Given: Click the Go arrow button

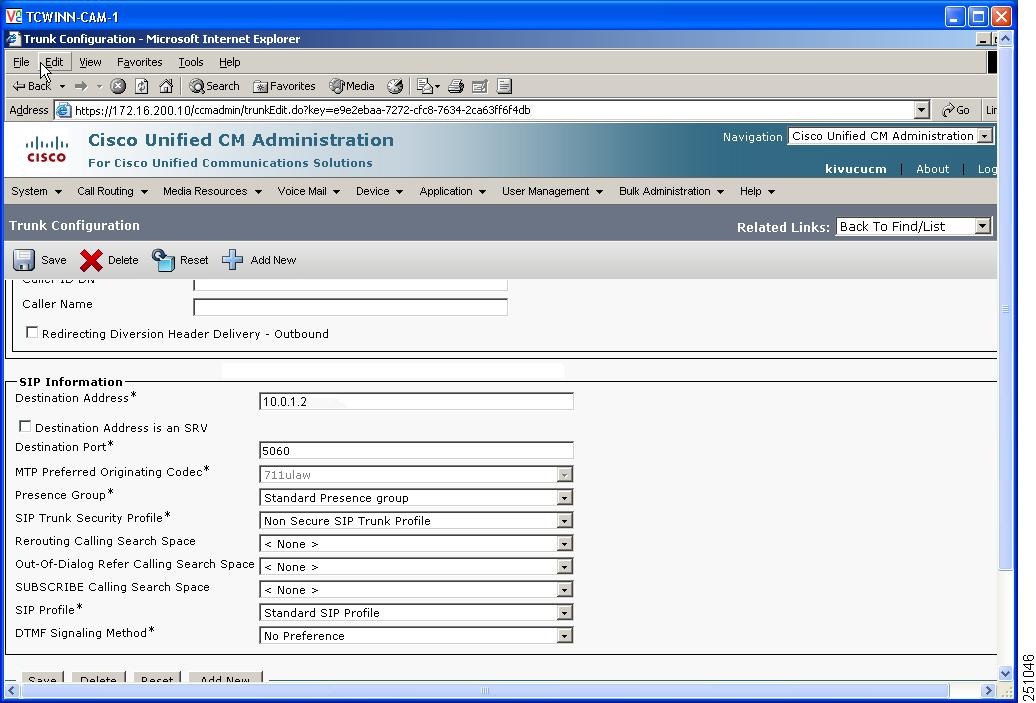Looking at the screenshot, I should (955, 110).
